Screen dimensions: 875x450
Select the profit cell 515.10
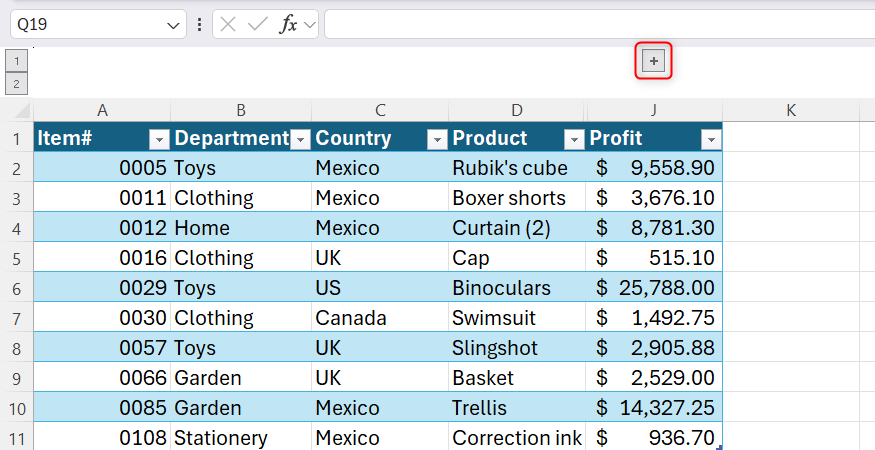654,258
